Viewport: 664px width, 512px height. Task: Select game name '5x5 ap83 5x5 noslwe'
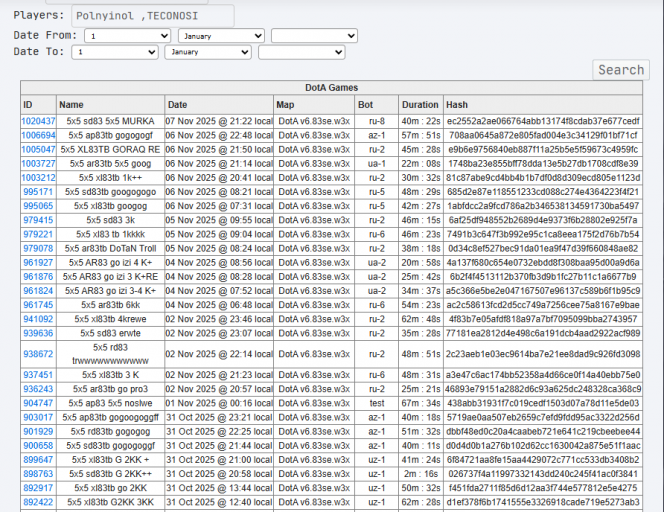[x=111, y=403]
